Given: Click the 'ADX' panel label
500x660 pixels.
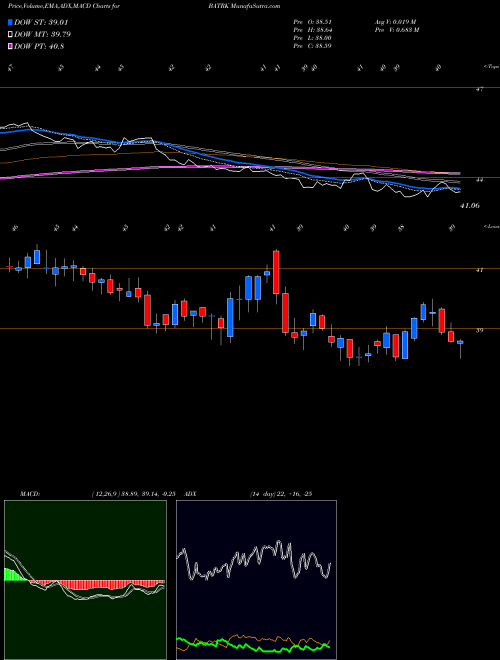Looking at the screenshot, I should (x=191, y=494).
